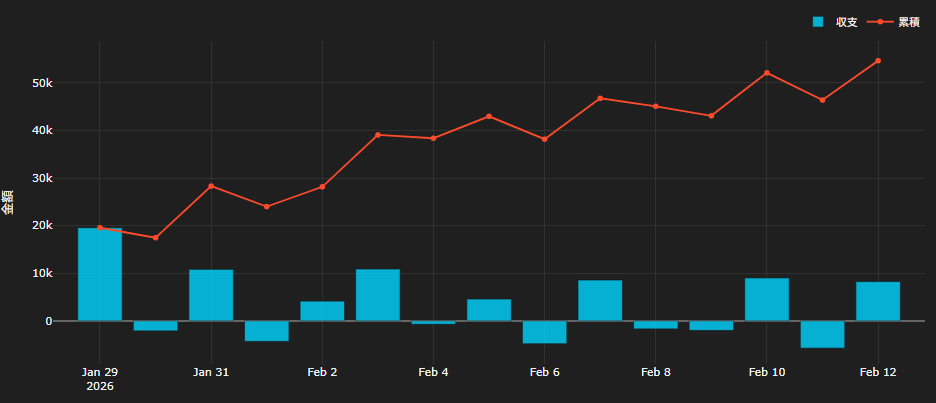Select the Feb 10 positive bar
936x403 pixels.
[x=767, y=300]
